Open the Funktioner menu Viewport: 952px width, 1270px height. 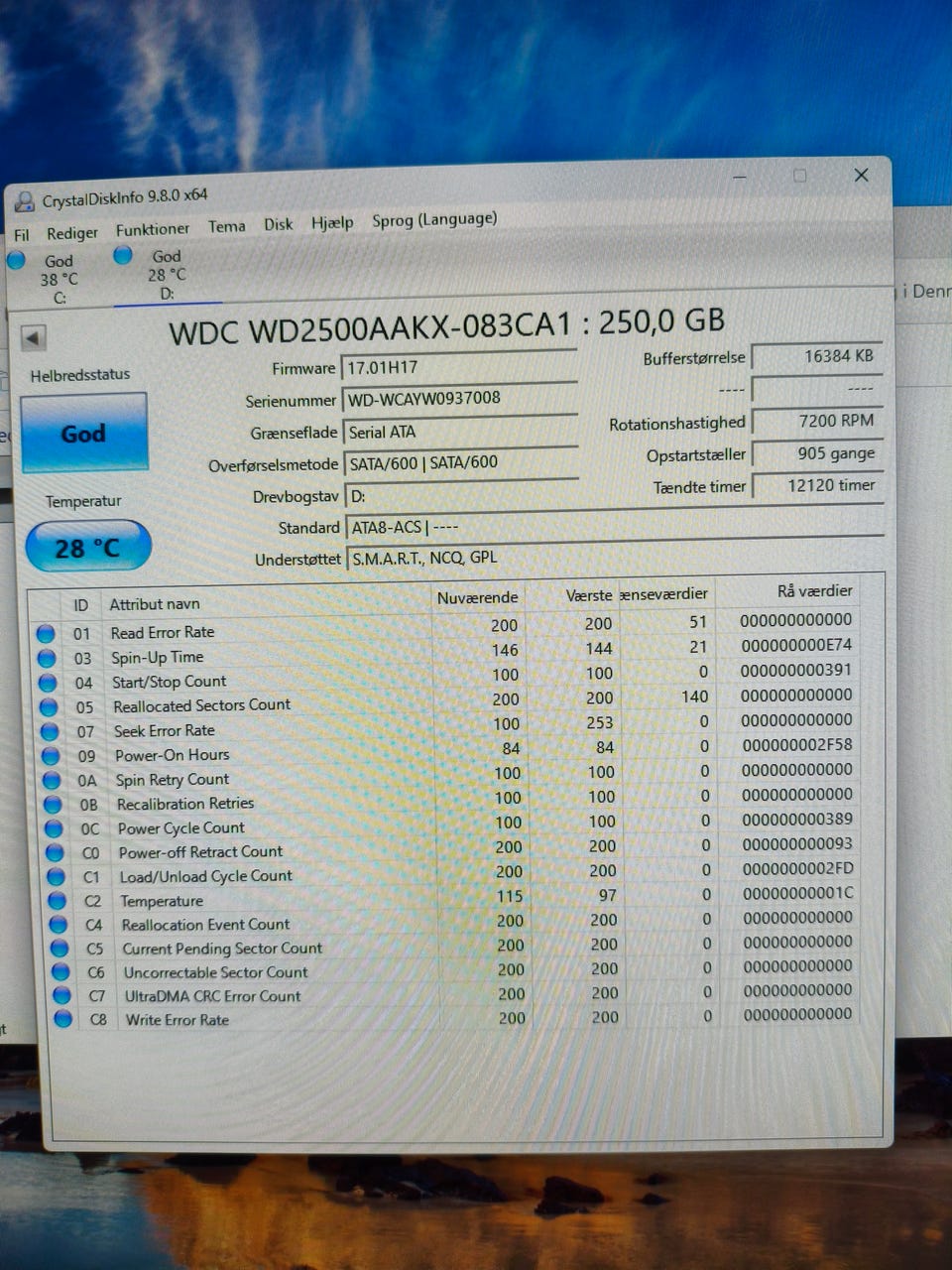pos(152,229)
